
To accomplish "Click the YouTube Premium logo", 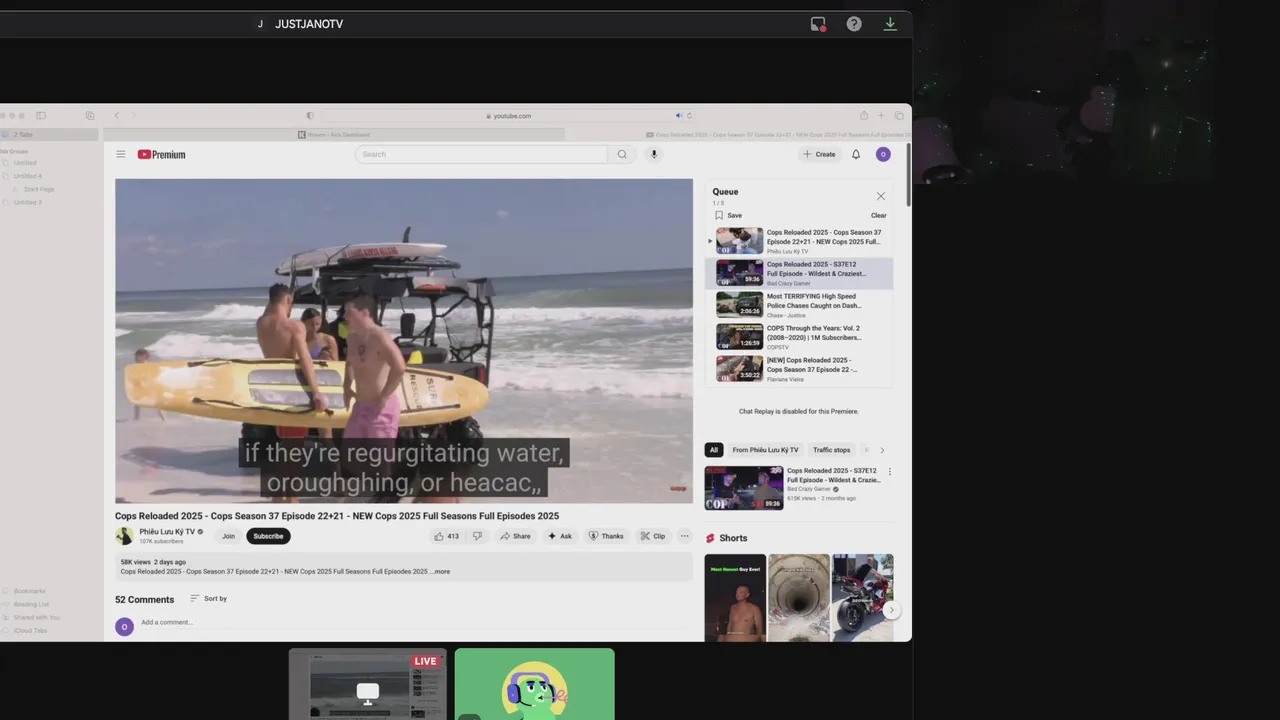I will 161,154.
